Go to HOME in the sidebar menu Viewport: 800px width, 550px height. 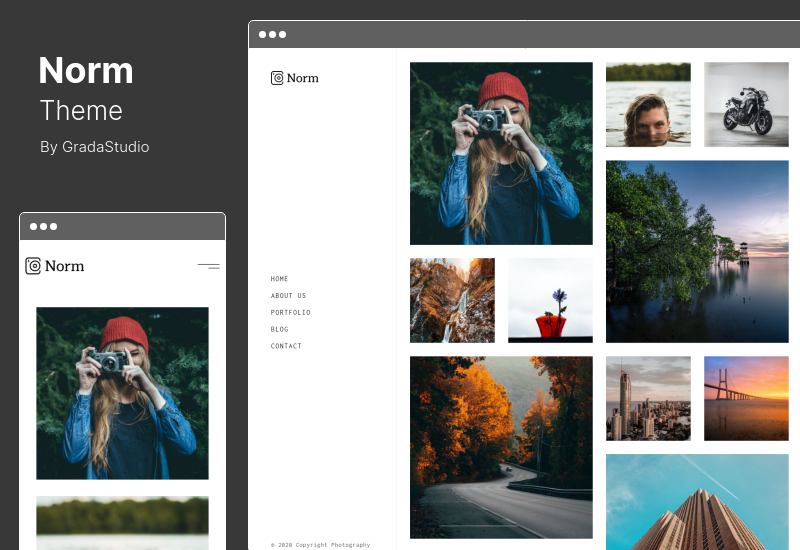[279, 279]
